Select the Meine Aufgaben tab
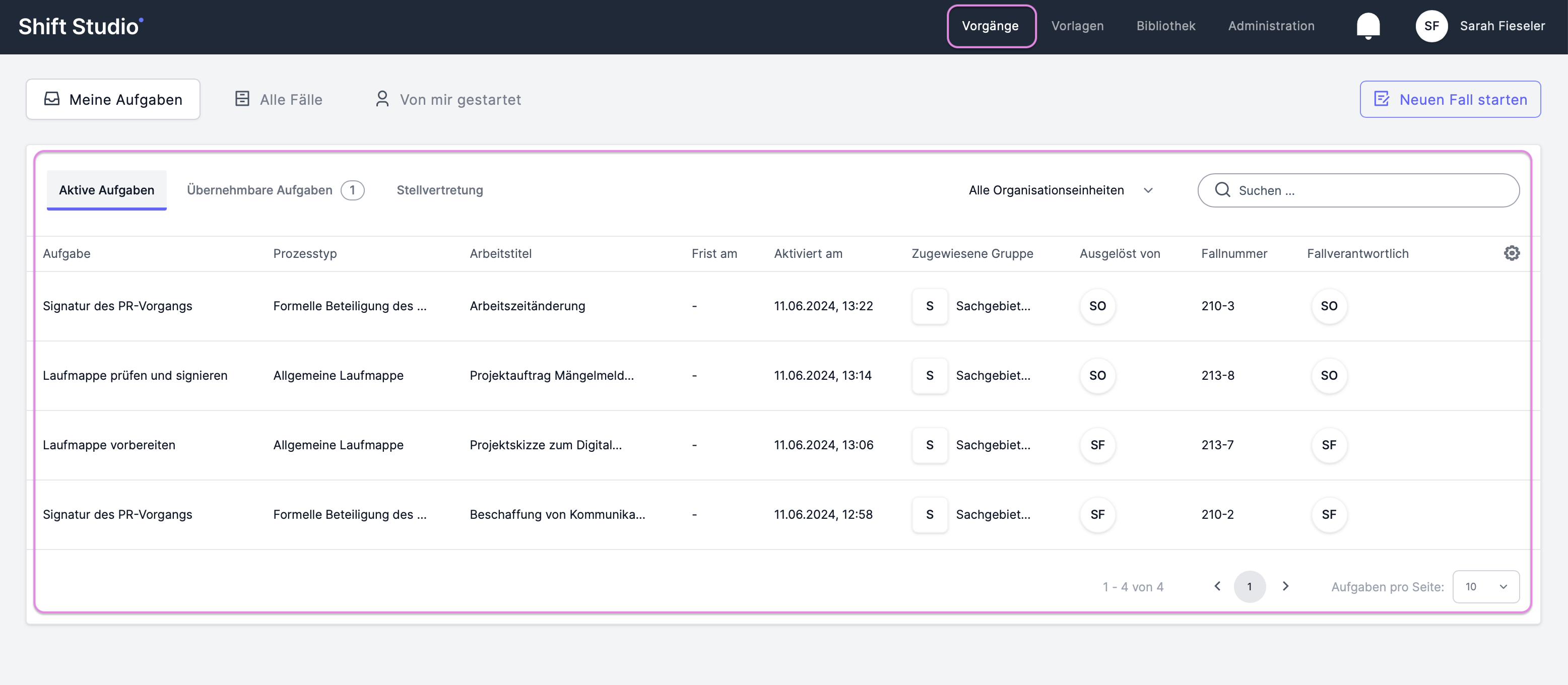The image size is (1568, 685). (112, 99)
